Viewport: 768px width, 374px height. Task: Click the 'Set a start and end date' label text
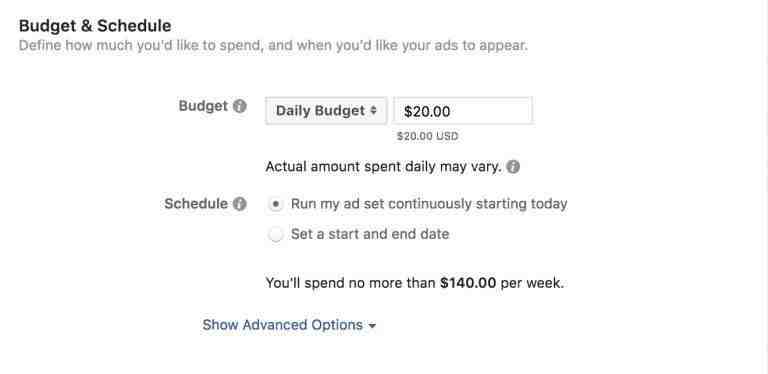[370, 234]
